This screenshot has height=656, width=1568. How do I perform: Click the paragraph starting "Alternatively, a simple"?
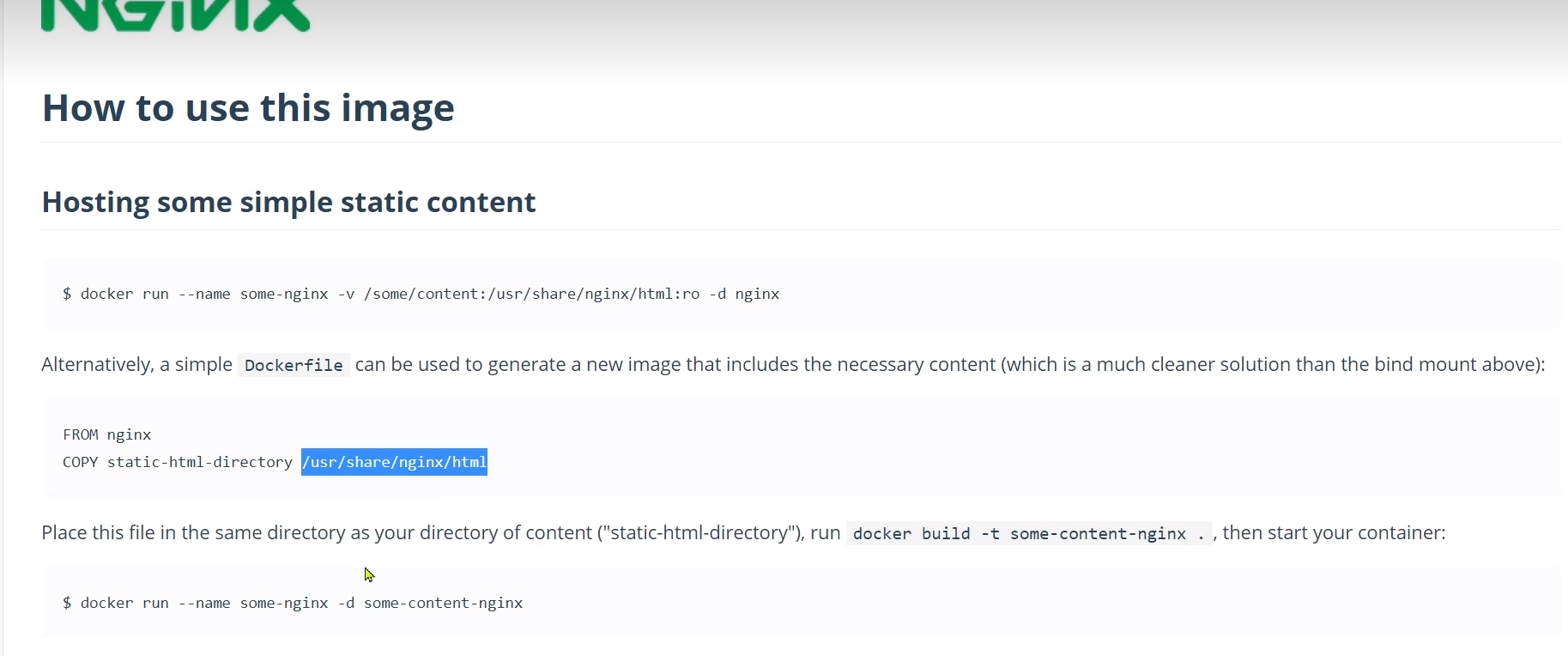(x=793, y=365)
